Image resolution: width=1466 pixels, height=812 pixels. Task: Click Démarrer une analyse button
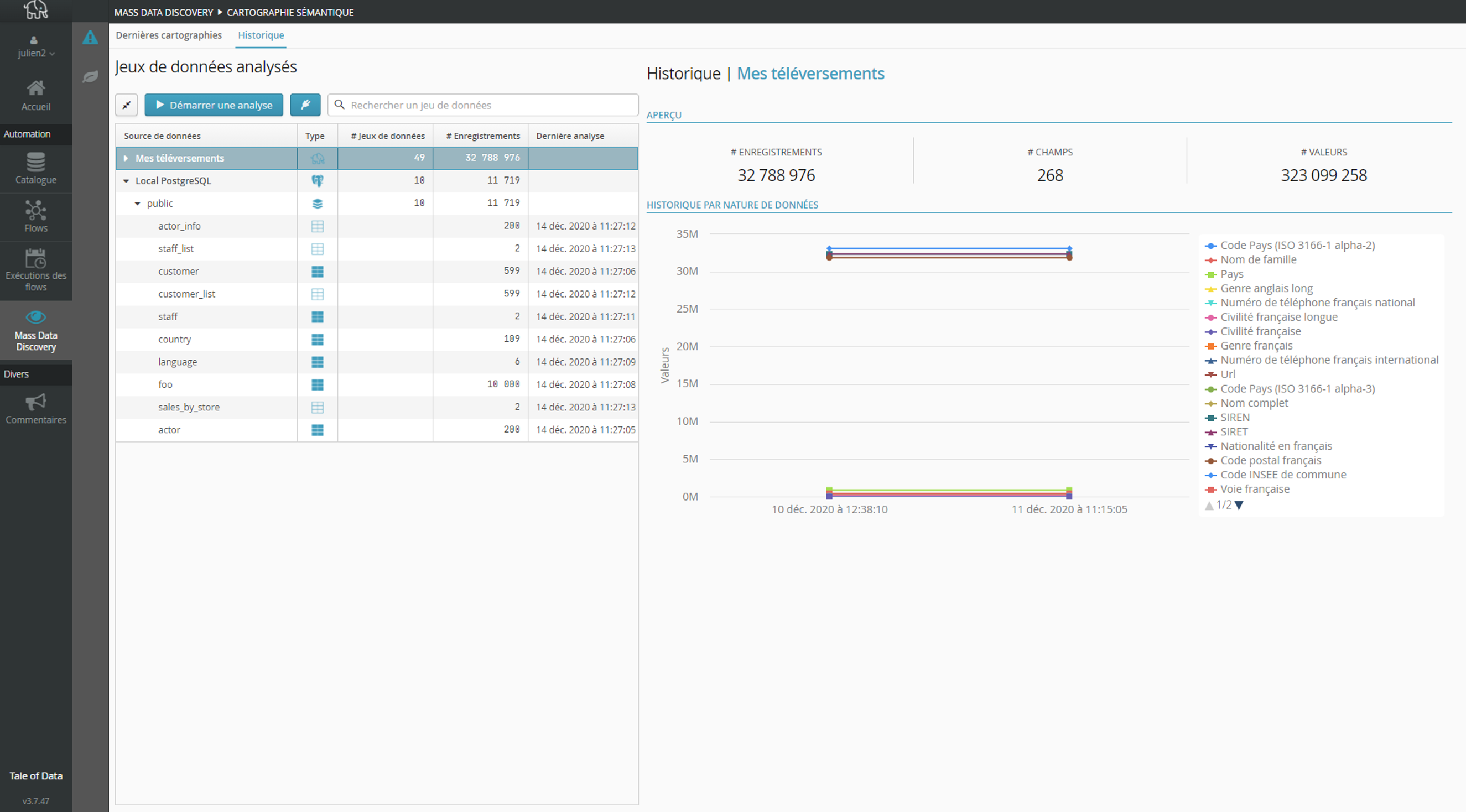(214, 105)
